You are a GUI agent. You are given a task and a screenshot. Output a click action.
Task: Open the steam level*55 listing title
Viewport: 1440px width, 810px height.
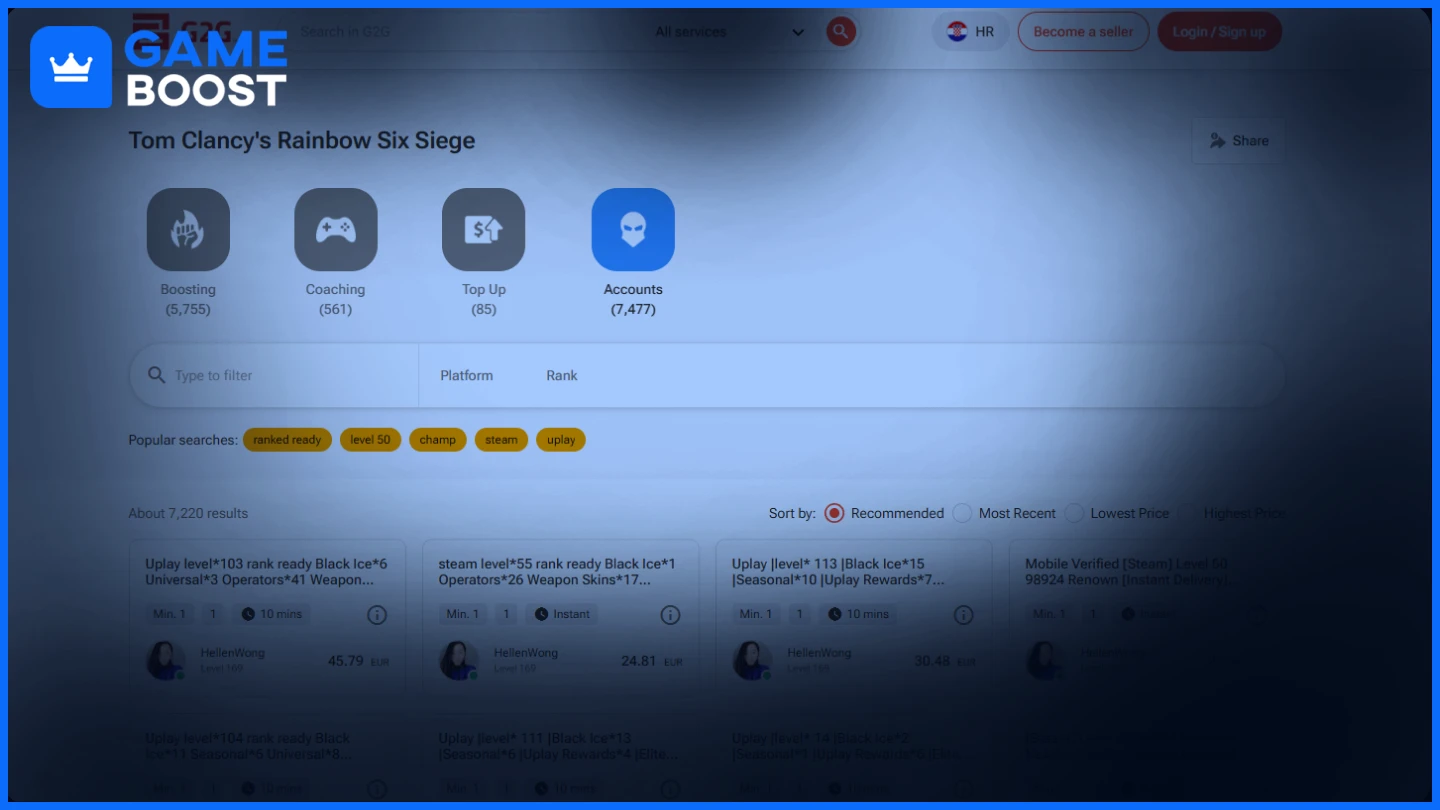pos(557,572)
